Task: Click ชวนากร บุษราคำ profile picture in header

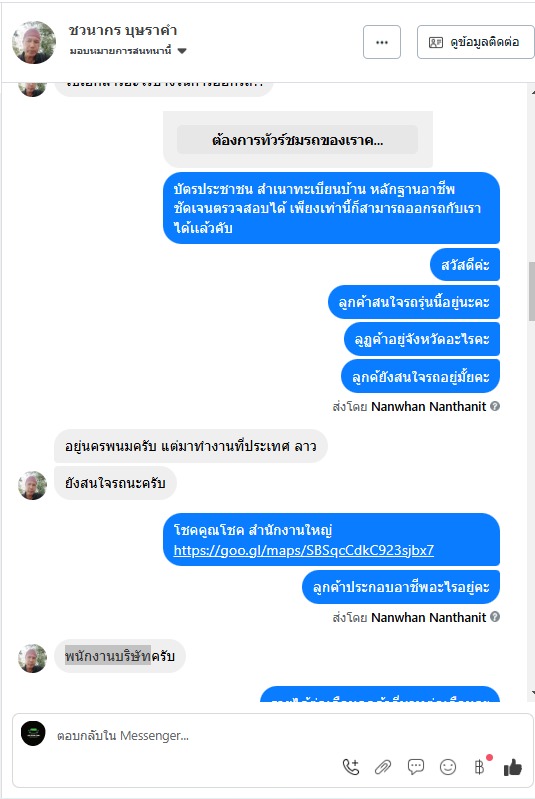Action: point(34,42)
